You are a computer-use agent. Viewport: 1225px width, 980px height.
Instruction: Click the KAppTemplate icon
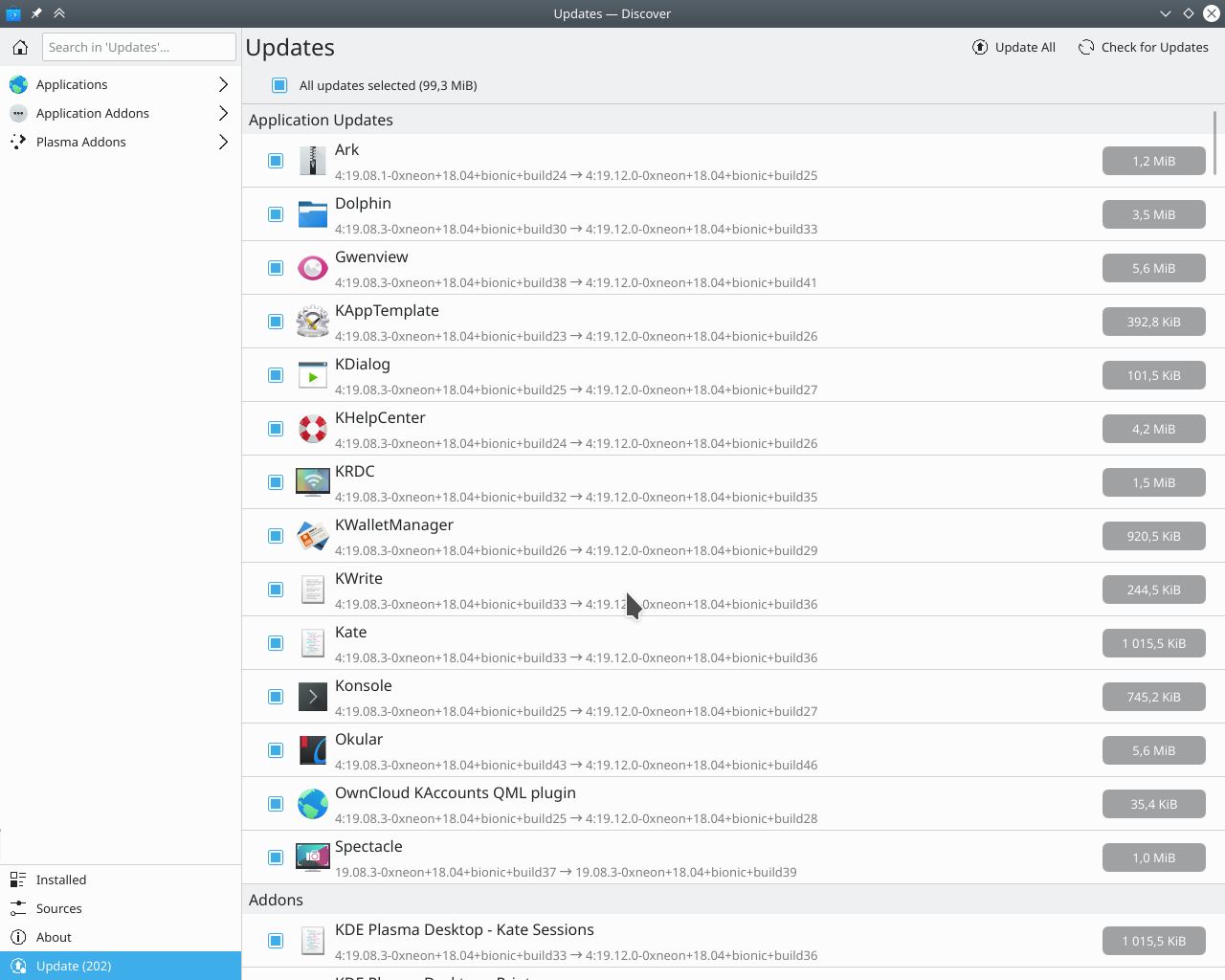[x=313, y=322]
